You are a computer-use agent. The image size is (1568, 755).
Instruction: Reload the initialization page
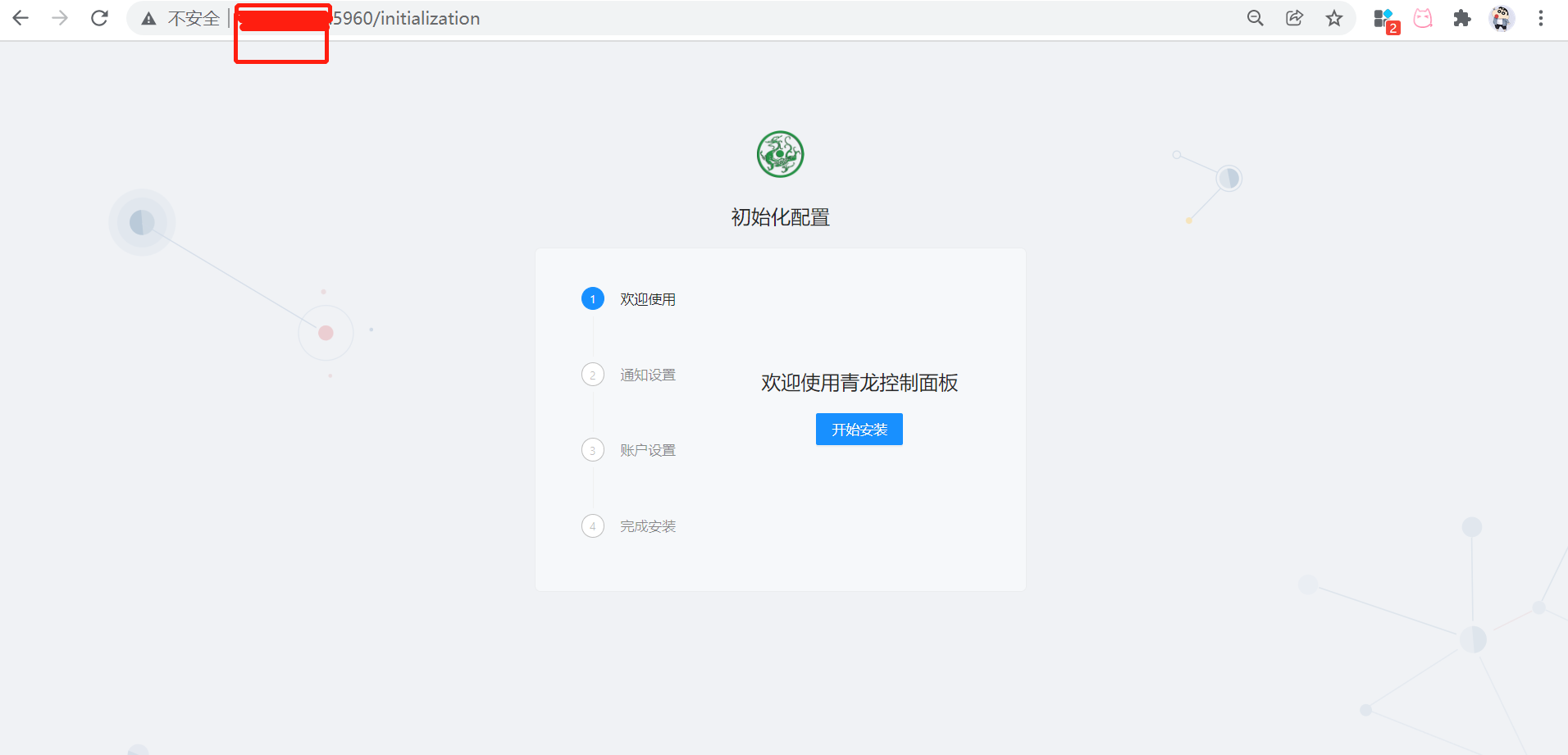pyautogui.click(x=99, y=18)
